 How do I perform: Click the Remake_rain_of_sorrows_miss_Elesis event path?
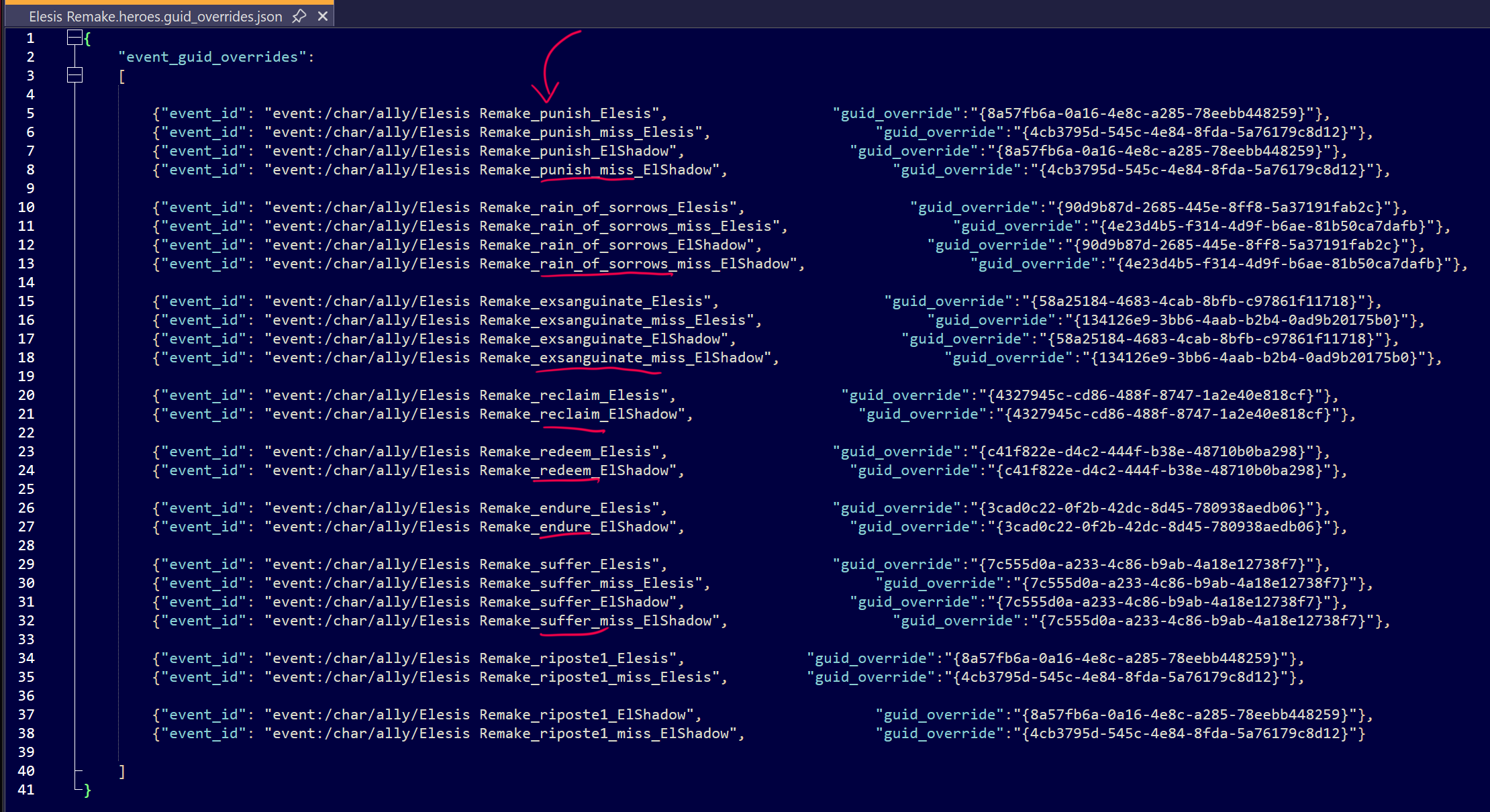pyautogui.click(x=522, y=226)
